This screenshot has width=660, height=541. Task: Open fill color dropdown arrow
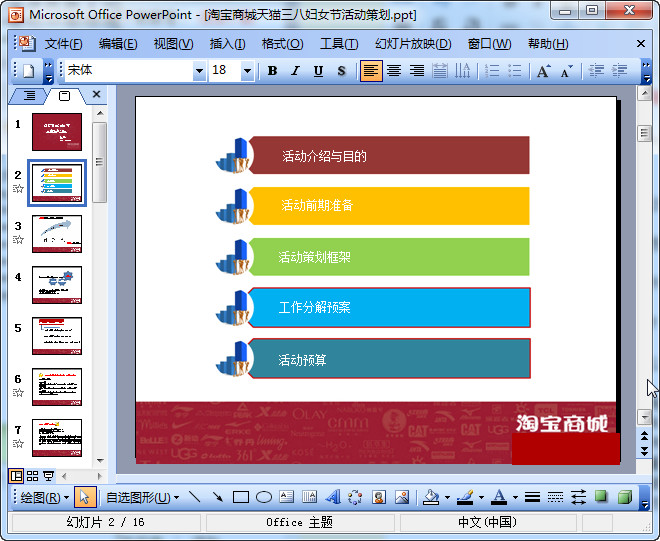point(447,497)
